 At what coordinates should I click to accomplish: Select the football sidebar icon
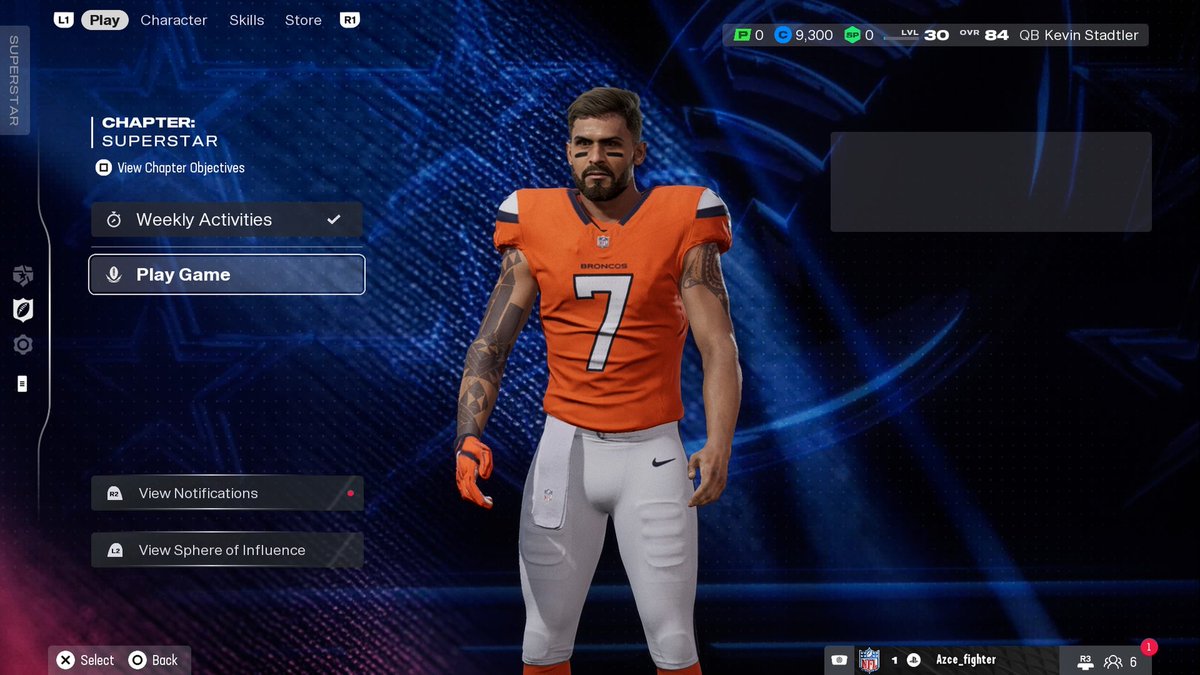23,310
